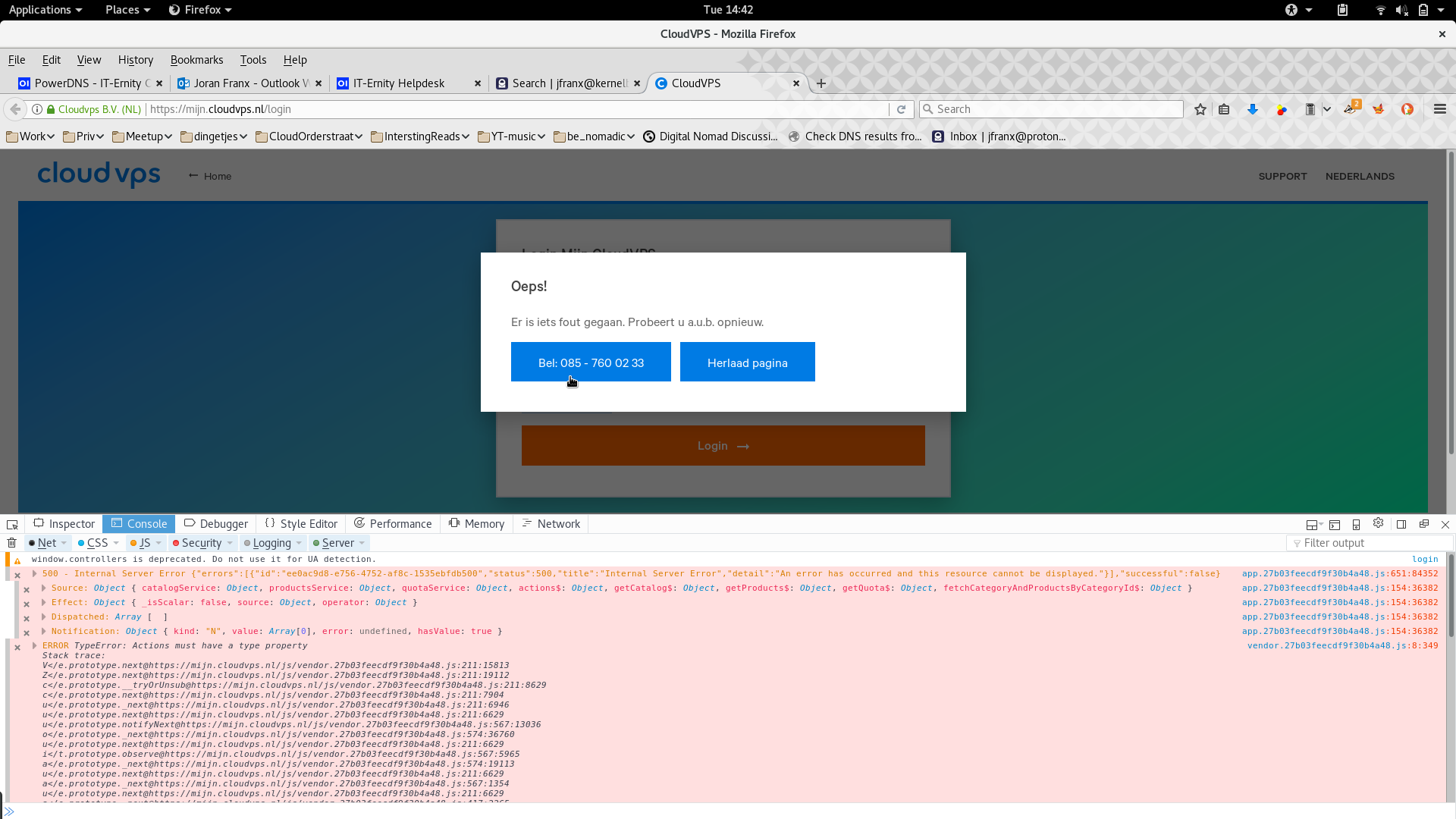Screen dimensions: 1456x819
Task: Open devtools settings gear icon
Action: coord(1379,523)
